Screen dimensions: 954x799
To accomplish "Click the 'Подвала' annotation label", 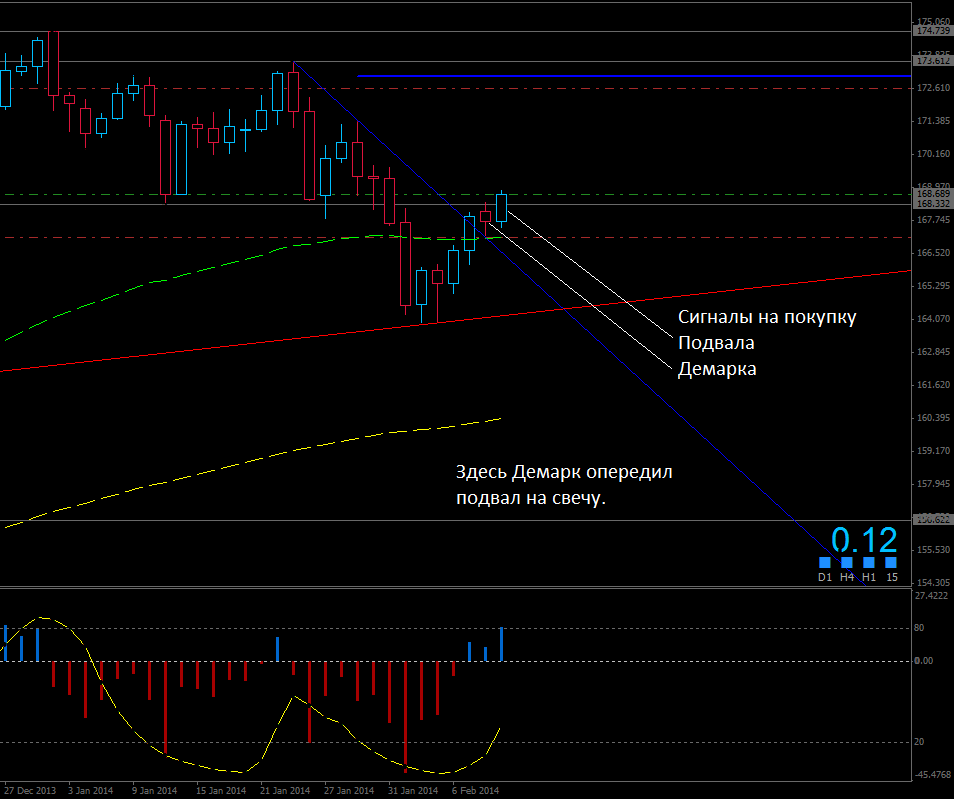I will click(x=716, y=343).
